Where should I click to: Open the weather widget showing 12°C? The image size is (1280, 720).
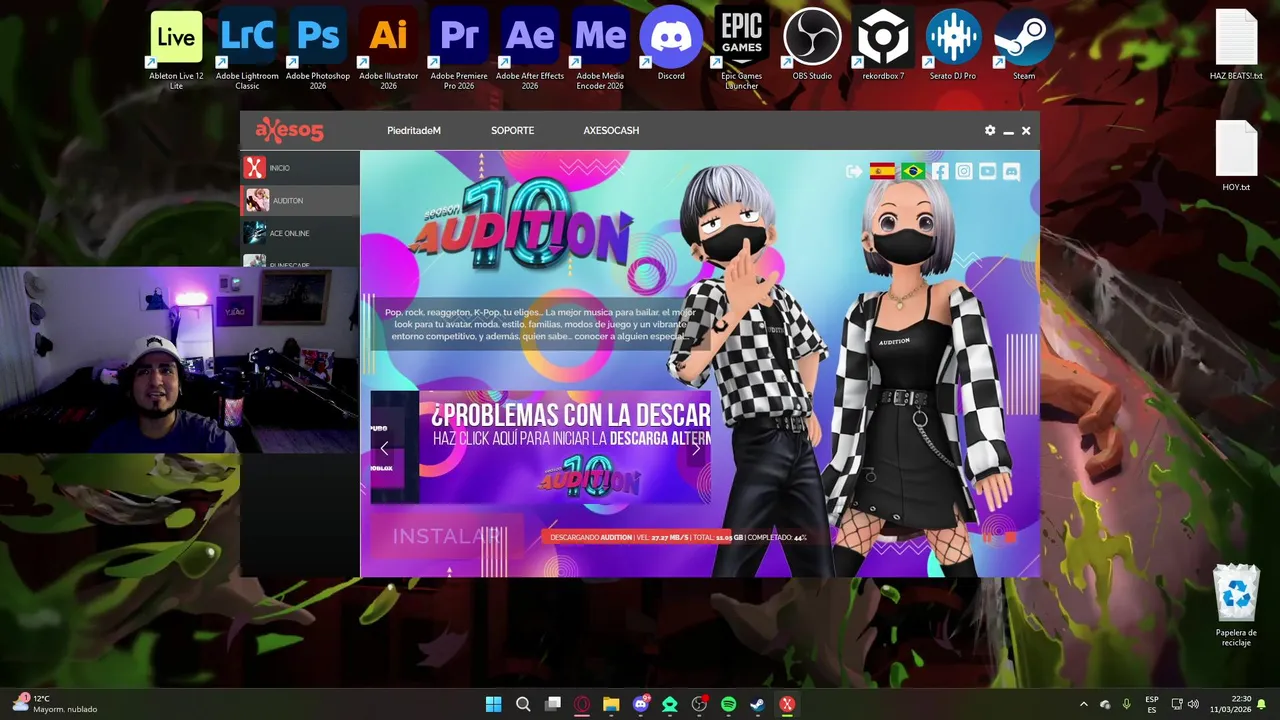[55, 705]
